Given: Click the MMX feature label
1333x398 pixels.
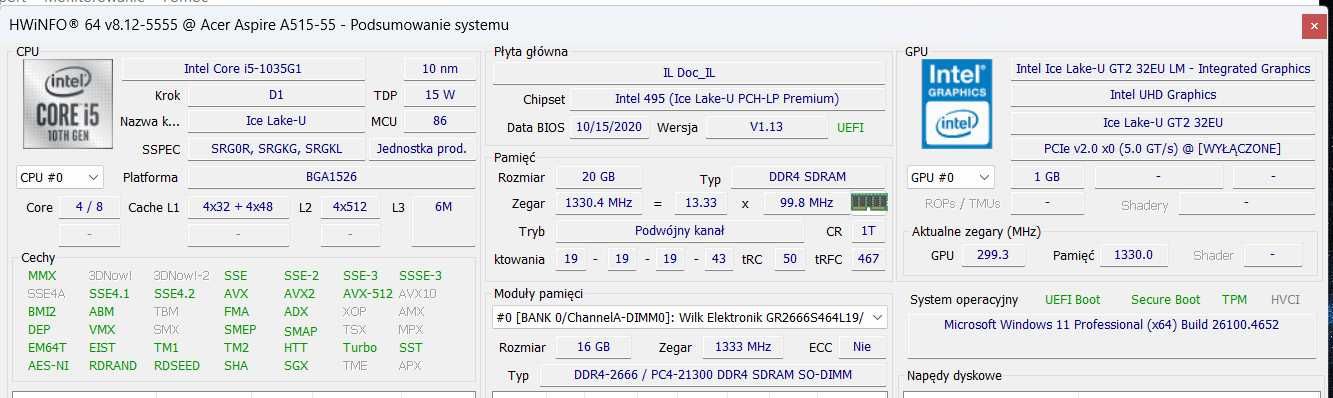Looking at the screenshot, I should pos(42,276).
